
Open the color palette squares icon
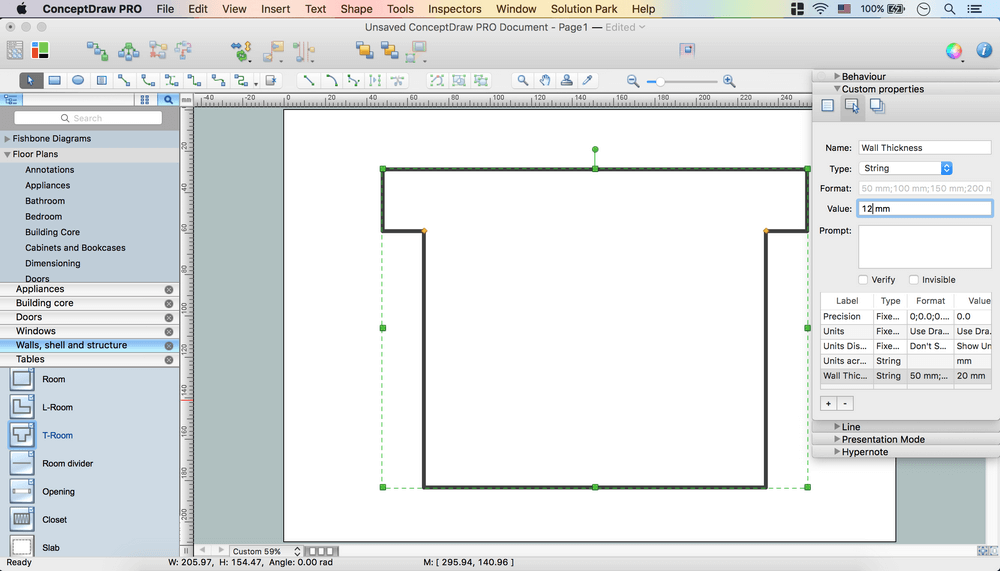40,50
